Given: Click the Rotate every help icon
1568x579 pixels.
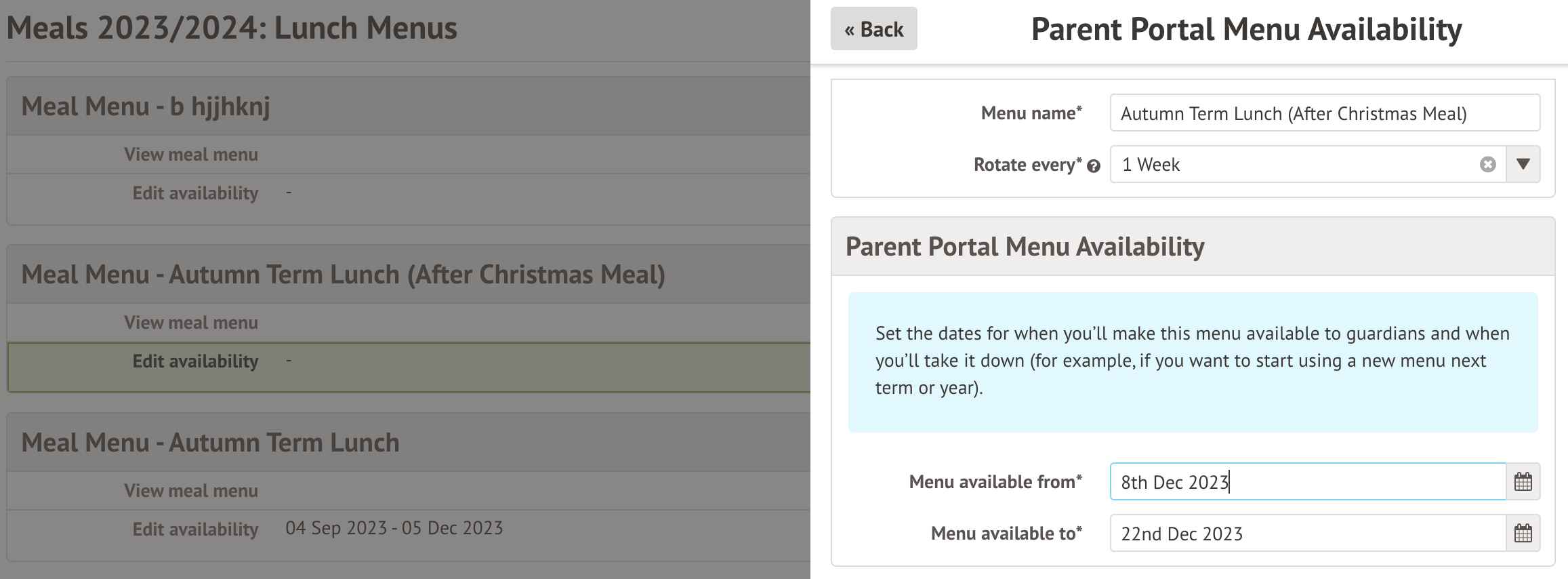Looking at the screenshot, I should pos(1093,166).
